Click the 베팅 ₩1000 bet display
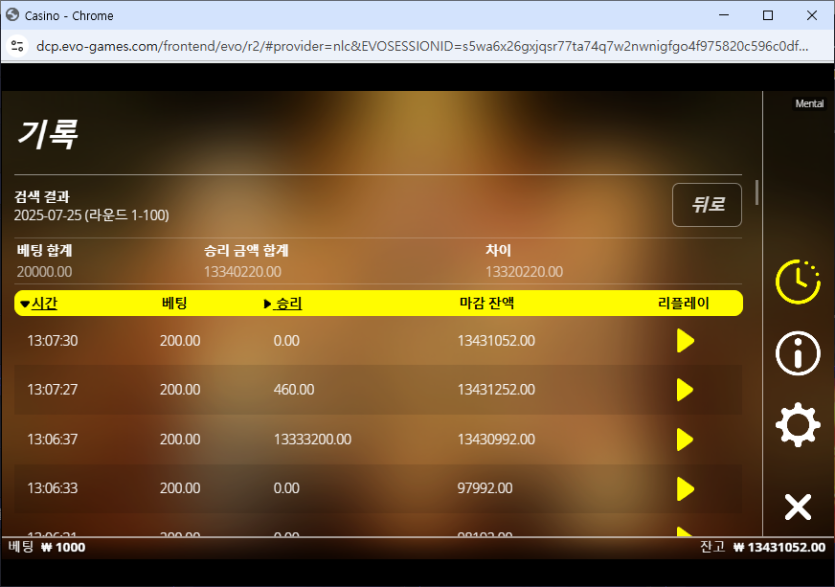835x587 pixels. point(47,547)
